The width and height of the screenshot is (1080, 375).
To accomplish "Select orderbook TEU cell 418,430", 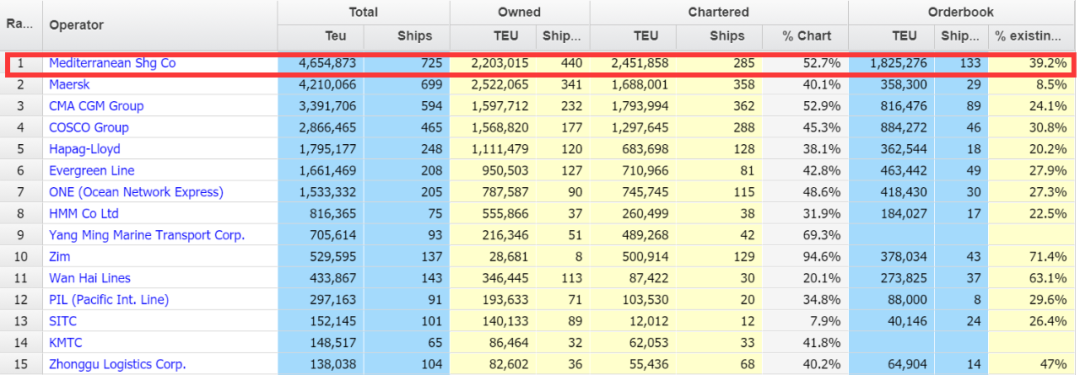I will pos(892,192).
